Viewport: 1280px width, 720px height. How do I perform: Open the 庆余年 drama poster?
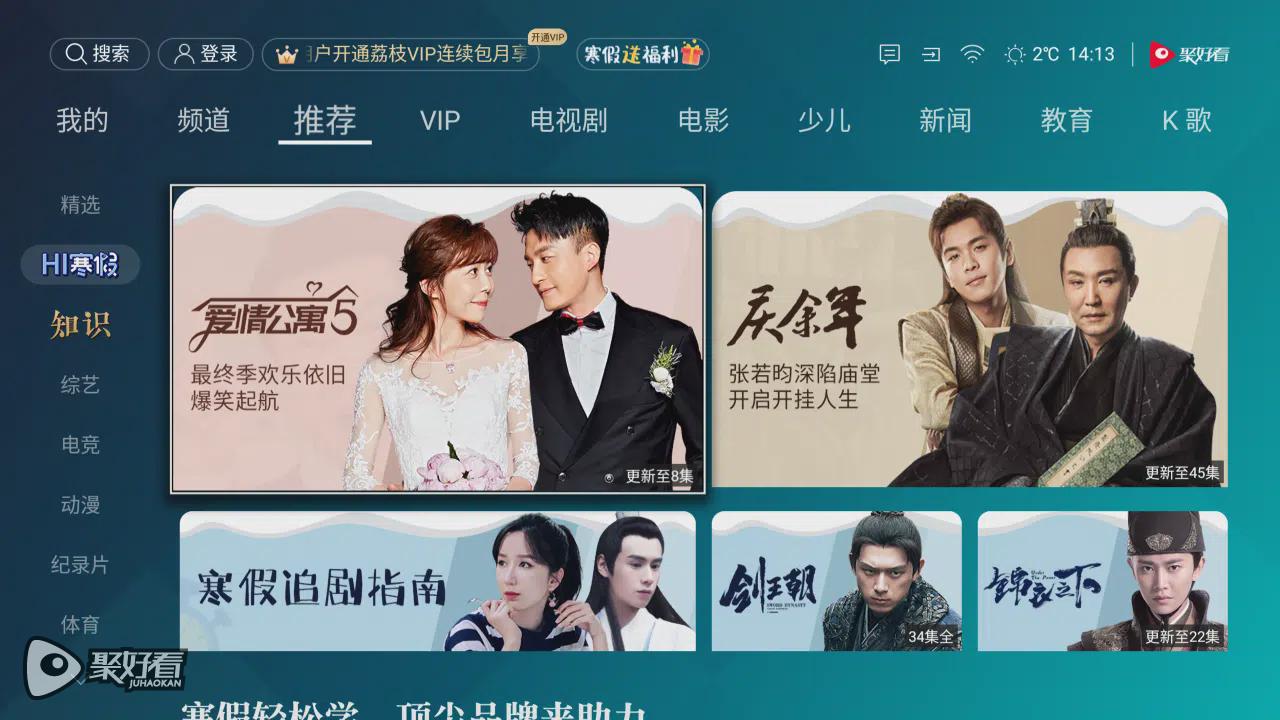click(970, 339)
